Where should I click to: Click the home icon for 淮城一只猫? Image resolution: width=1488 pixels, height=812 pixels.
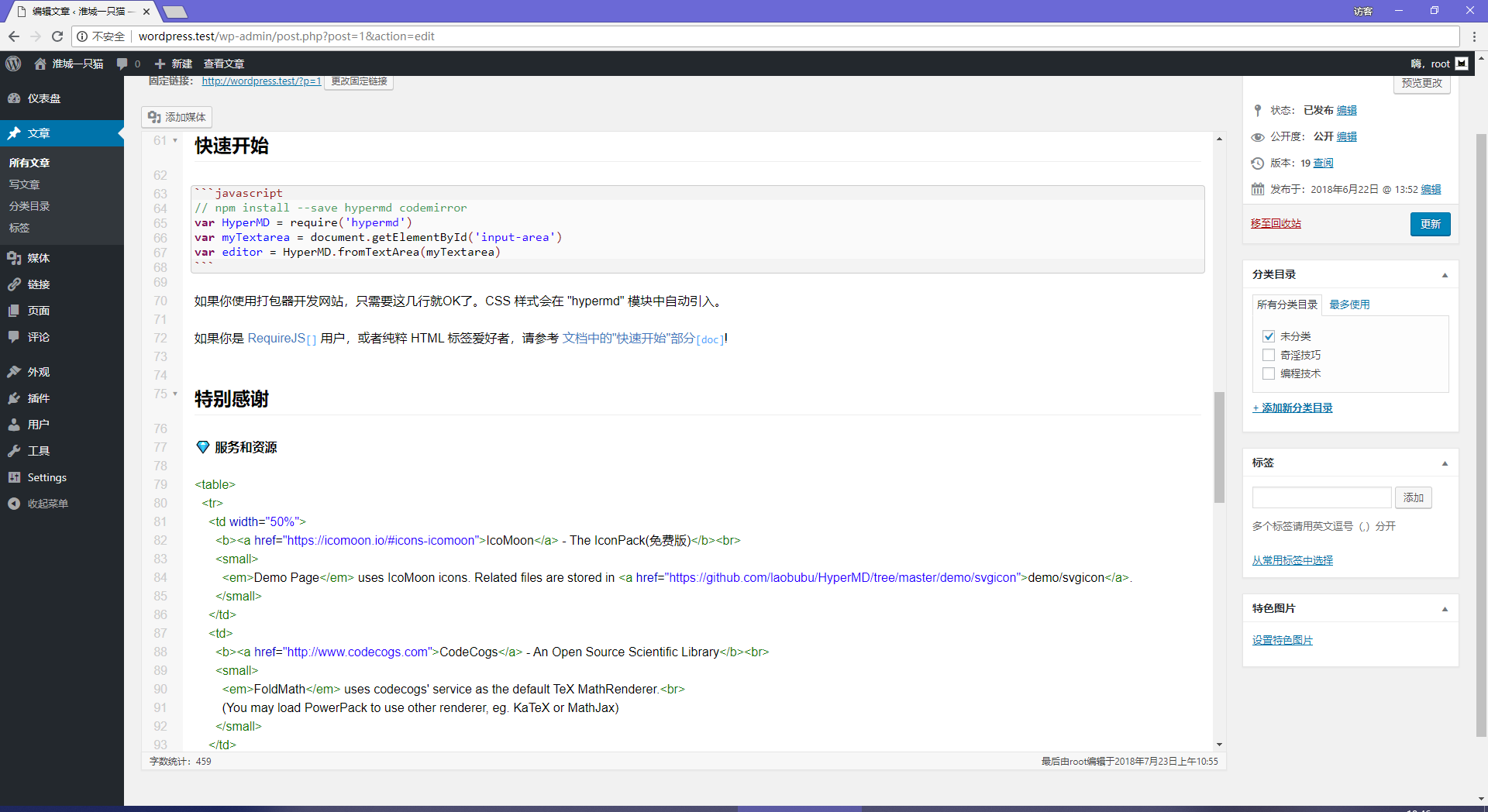(x=40, y=64)
